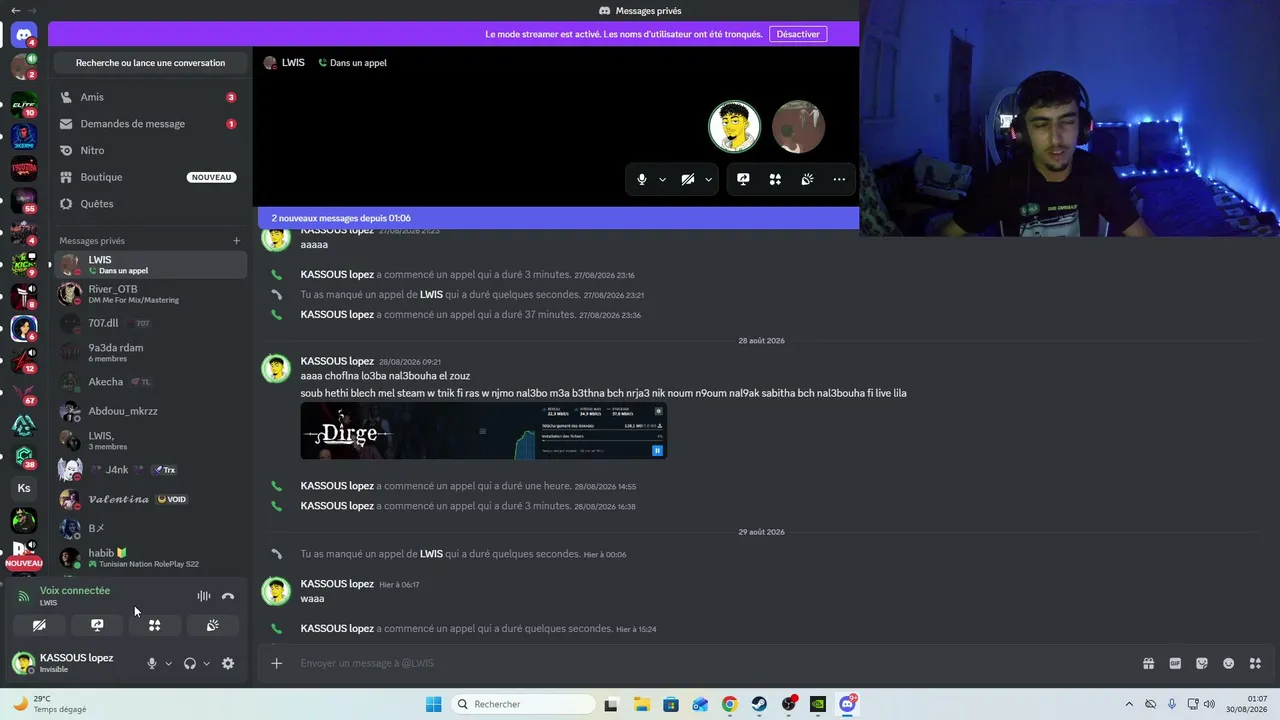Open NVIDIA app from the taskbar

click(x=818, y=704)
